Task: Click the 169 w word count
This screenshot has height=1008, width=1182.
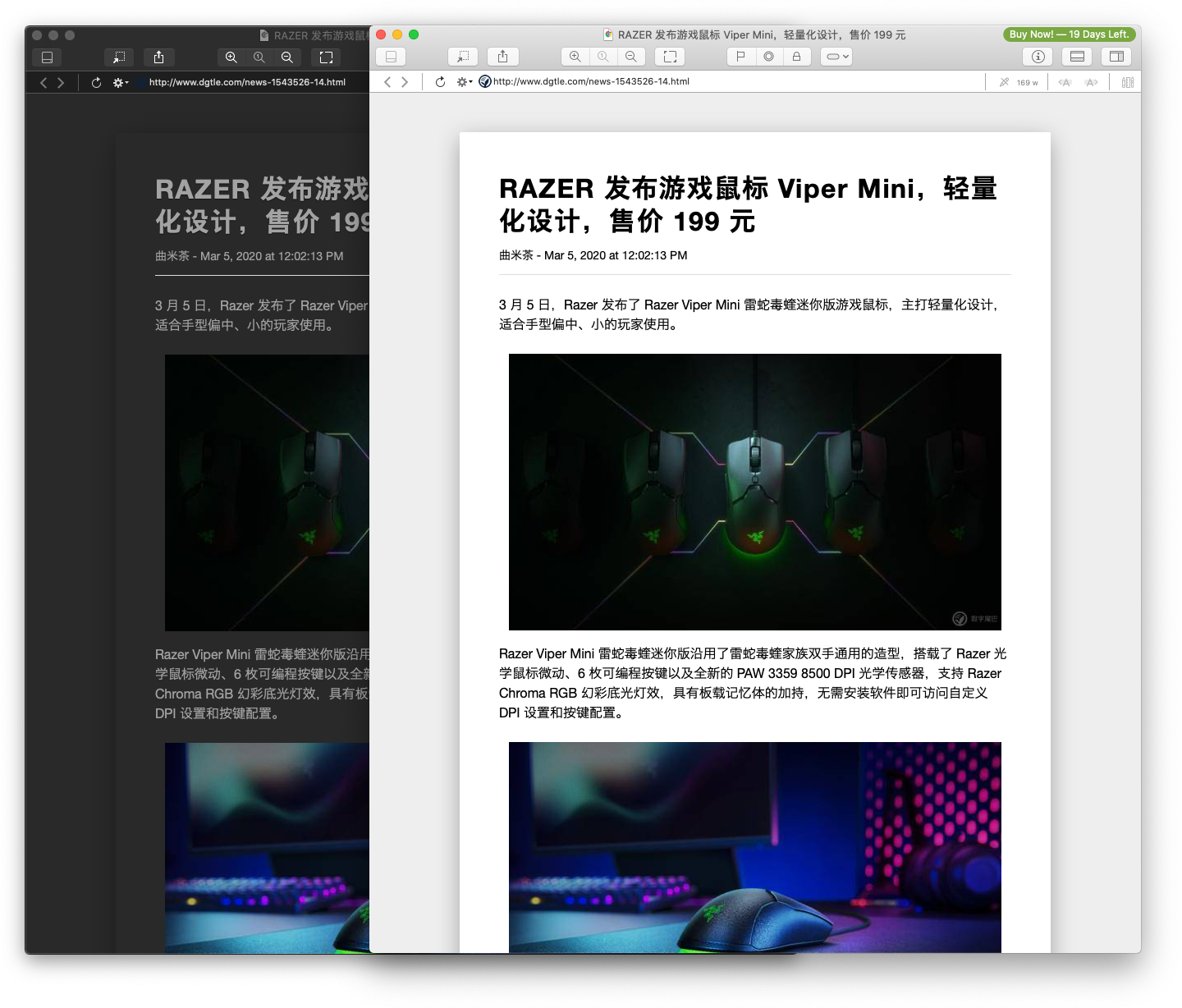Action: [x=1027, y=82]
